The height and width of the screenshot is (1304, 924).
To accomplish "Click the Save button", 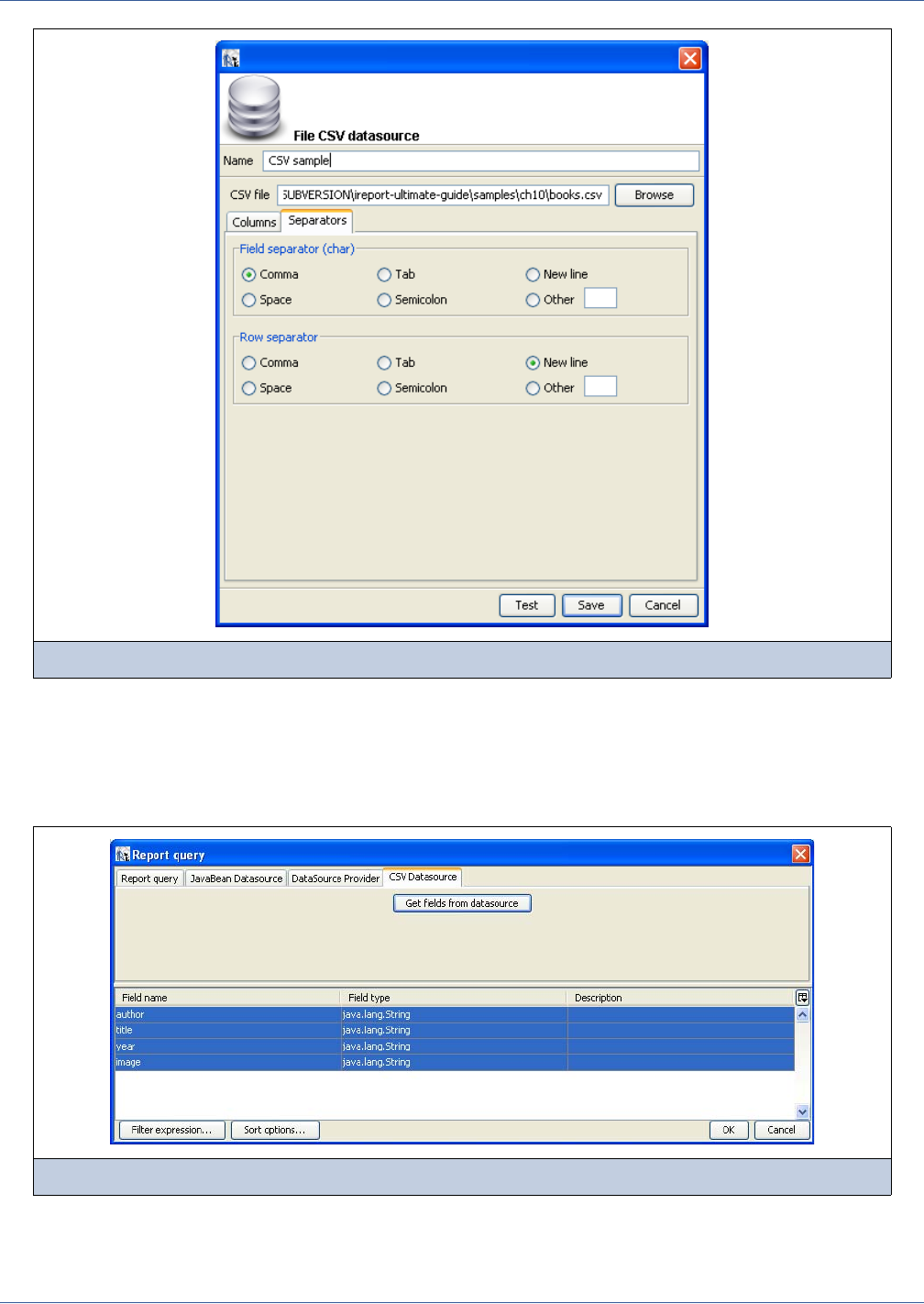I will (591, 605).
